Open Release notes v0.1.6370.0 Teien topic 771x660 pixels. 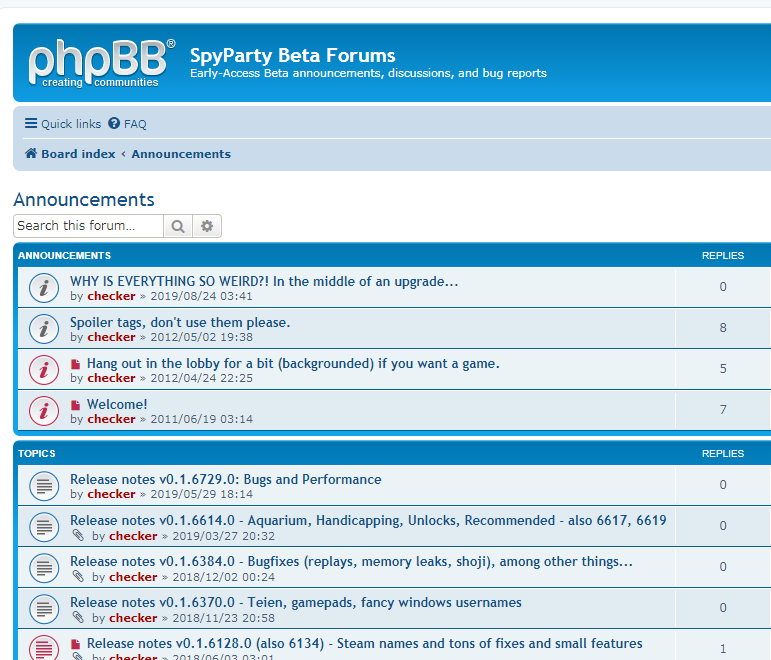tap(296, 602)
